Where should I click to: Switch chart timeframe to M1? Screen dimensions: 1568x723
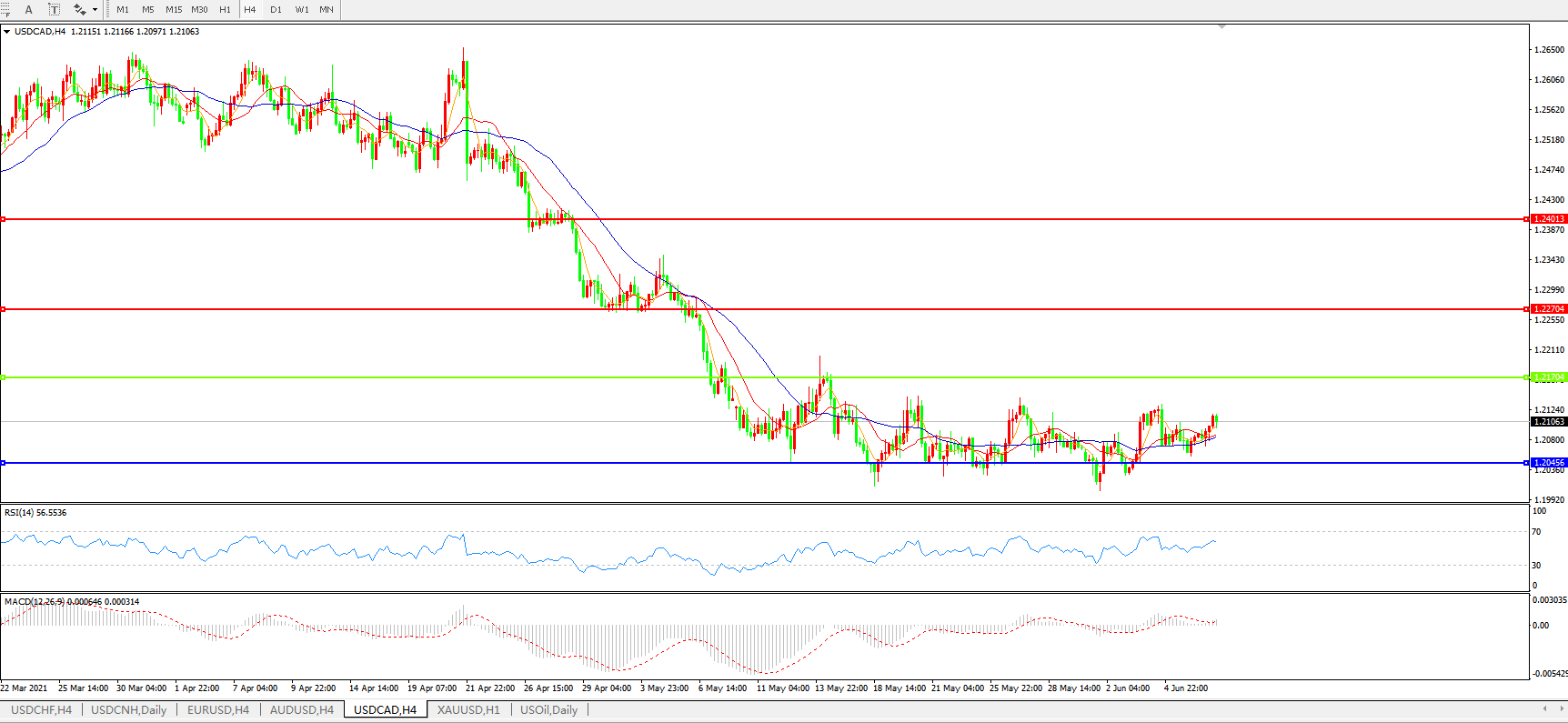pos(123,9)
